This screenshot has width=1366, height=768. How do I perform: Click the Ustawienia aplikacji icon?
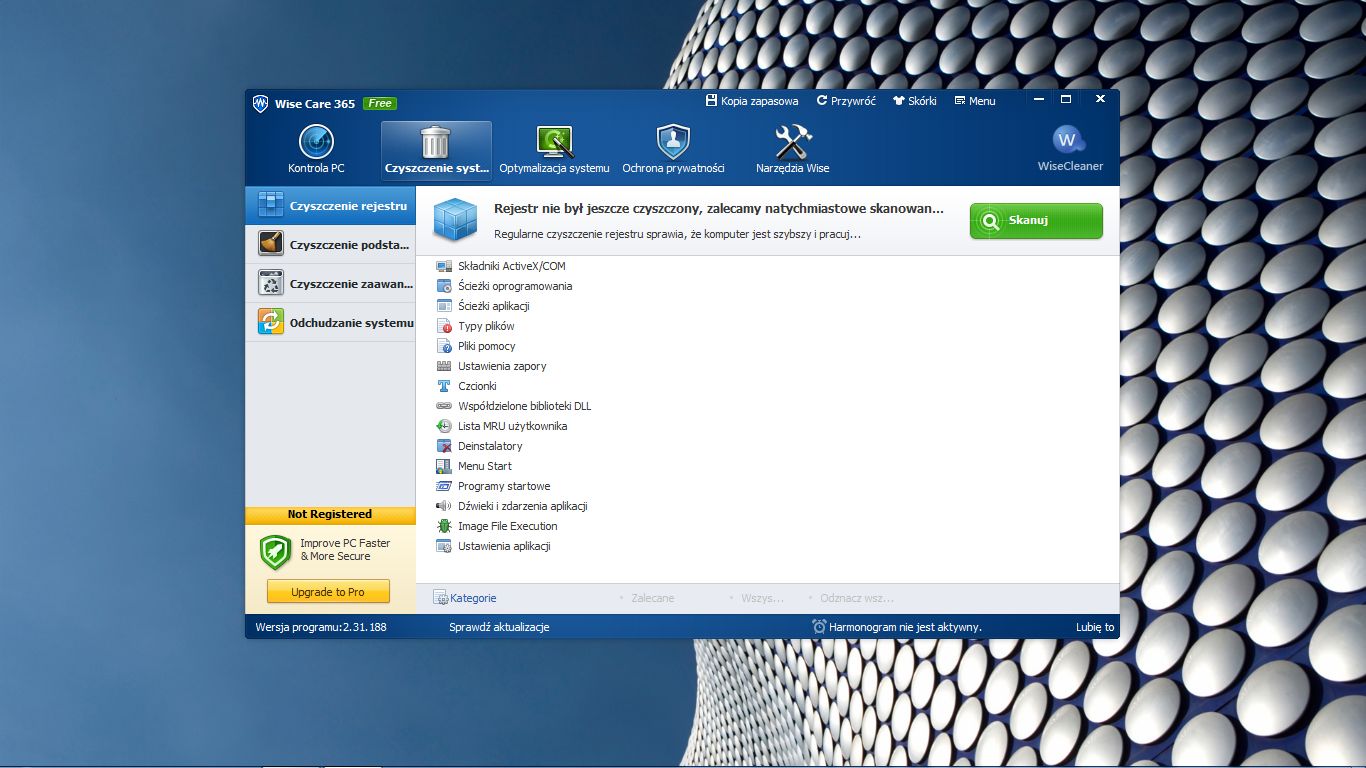tap(444, 546)
